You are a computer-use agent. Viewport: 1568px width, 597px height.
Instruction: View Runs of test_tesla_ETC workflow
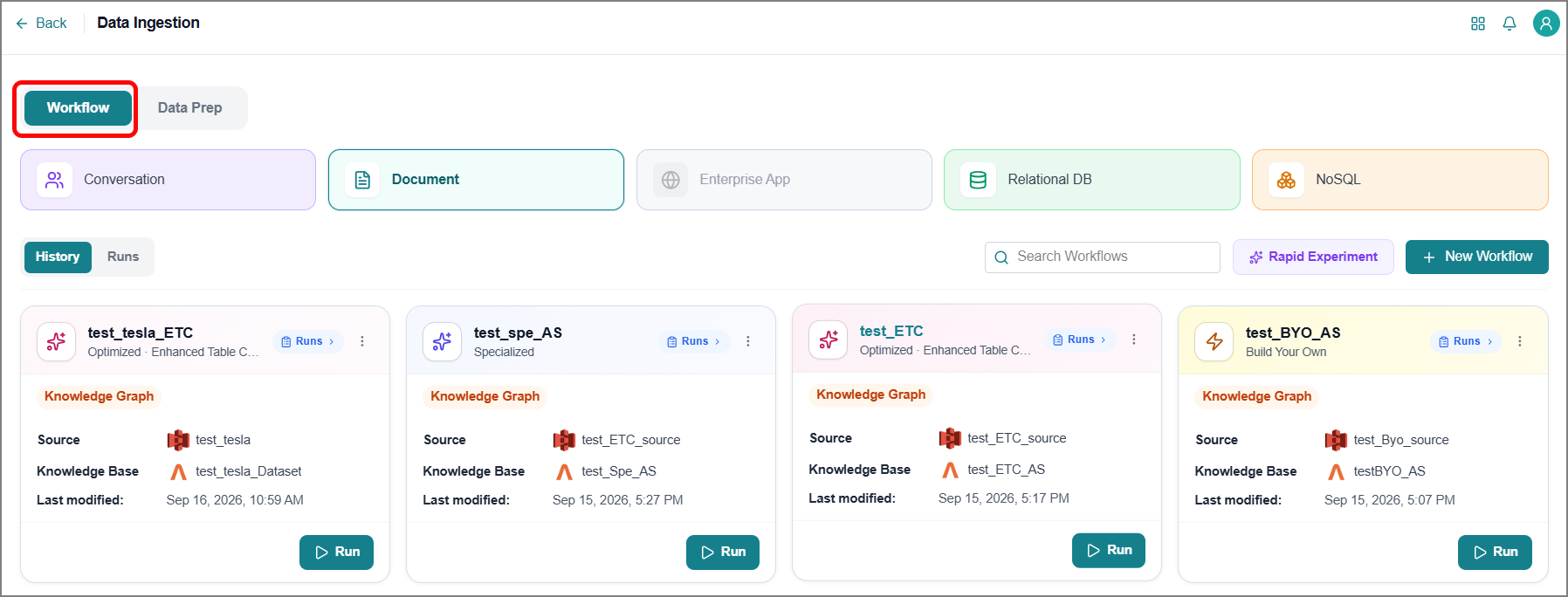click(x=307, y=341)
